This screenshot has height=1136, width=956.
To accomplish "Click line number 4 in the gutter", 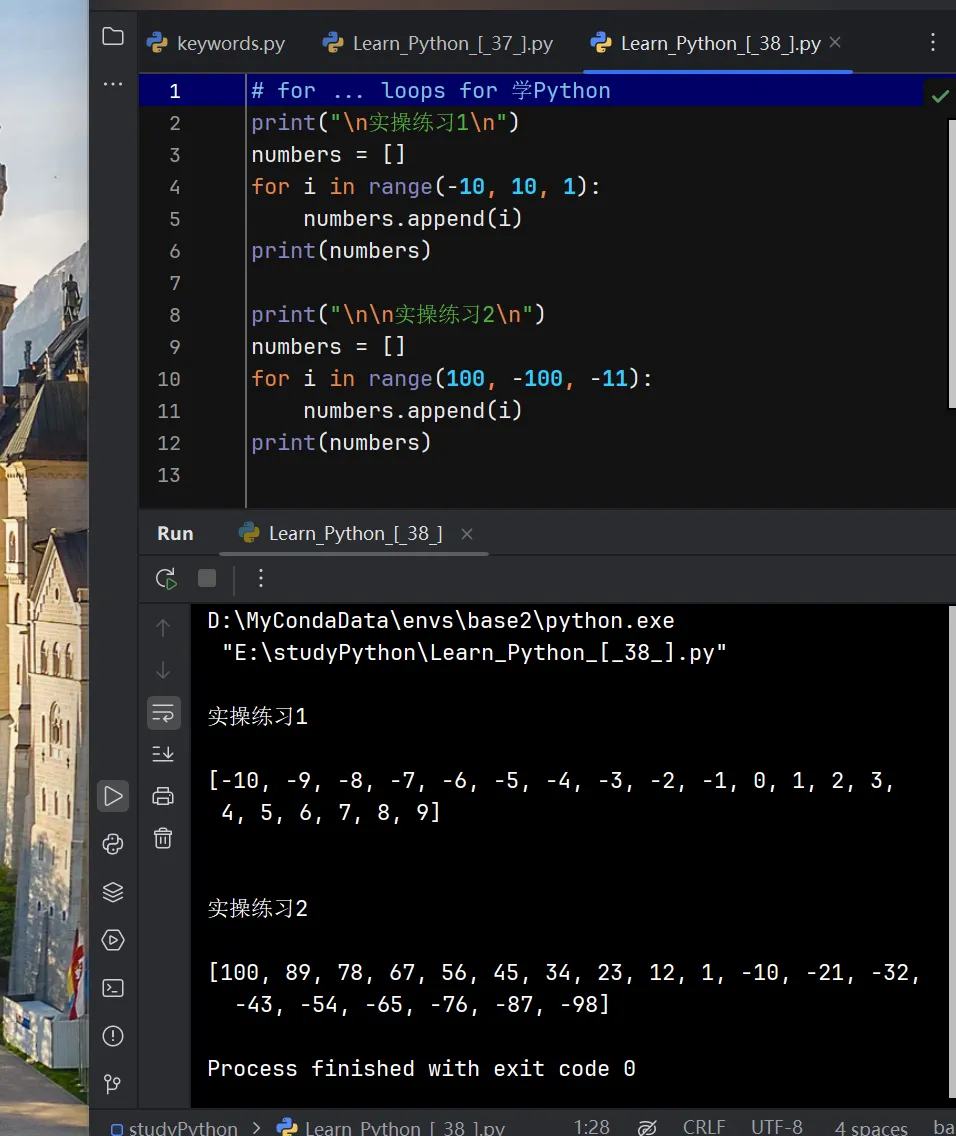I will coord(175,187).
